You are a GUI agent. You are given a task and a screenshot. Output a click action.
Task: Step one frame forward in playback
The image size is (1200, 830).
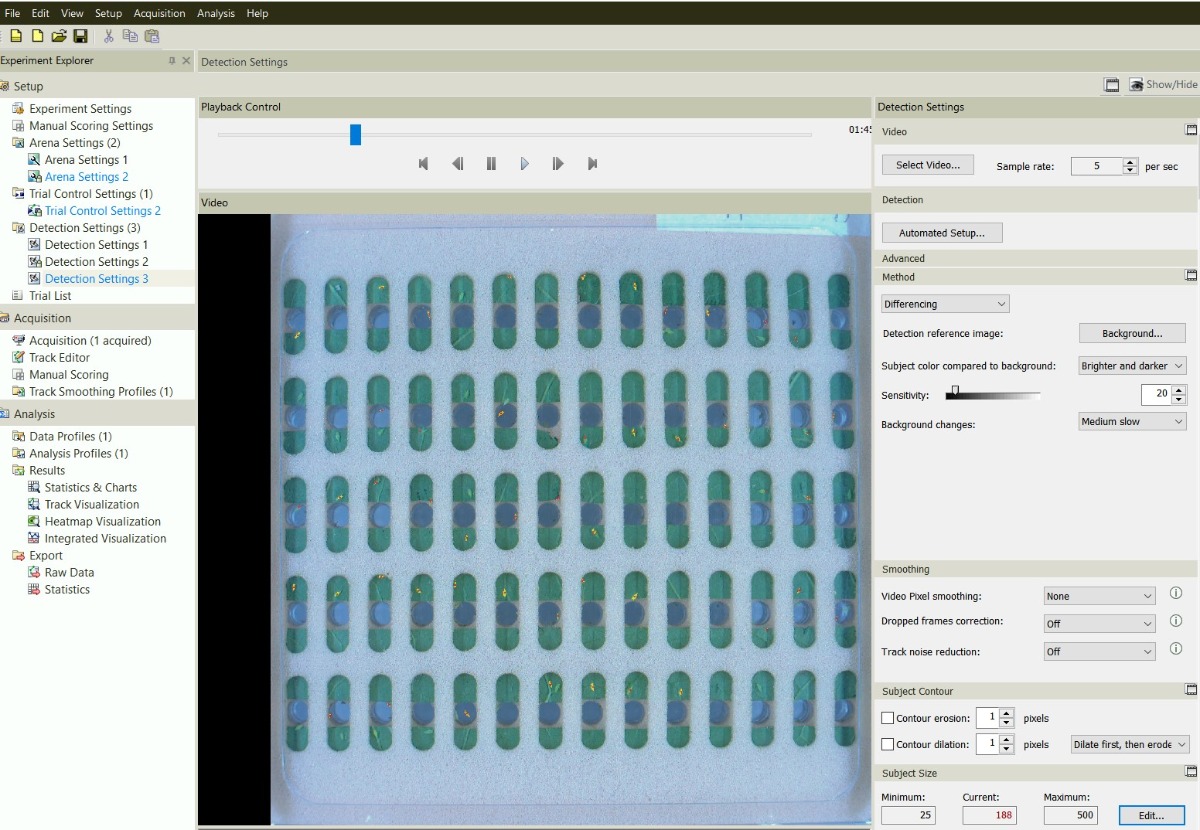coord(558,164)
